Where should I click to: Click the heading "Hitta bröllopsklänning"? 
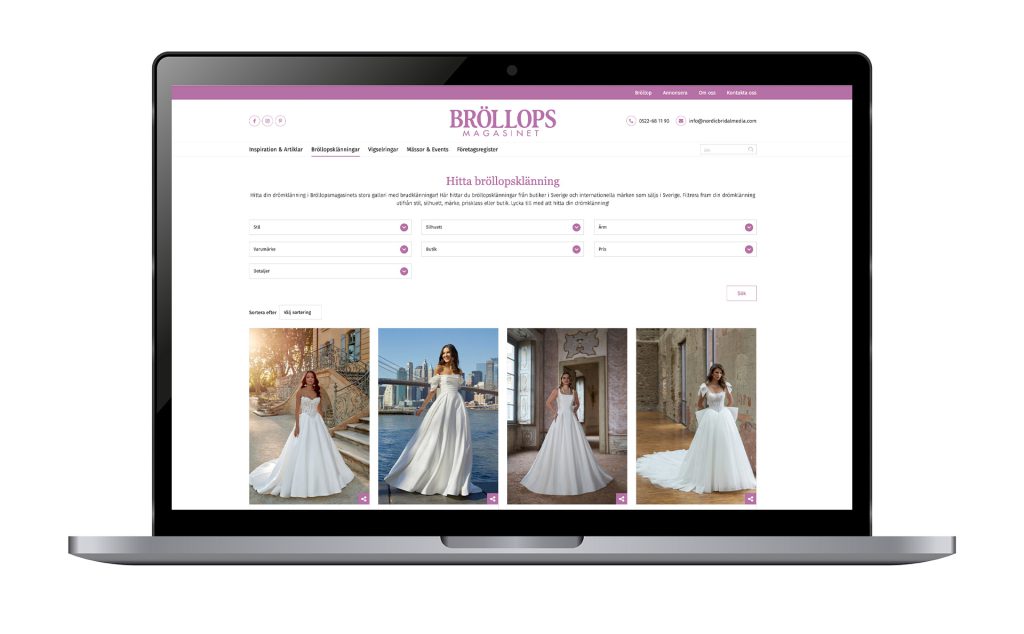click(503, 181)
